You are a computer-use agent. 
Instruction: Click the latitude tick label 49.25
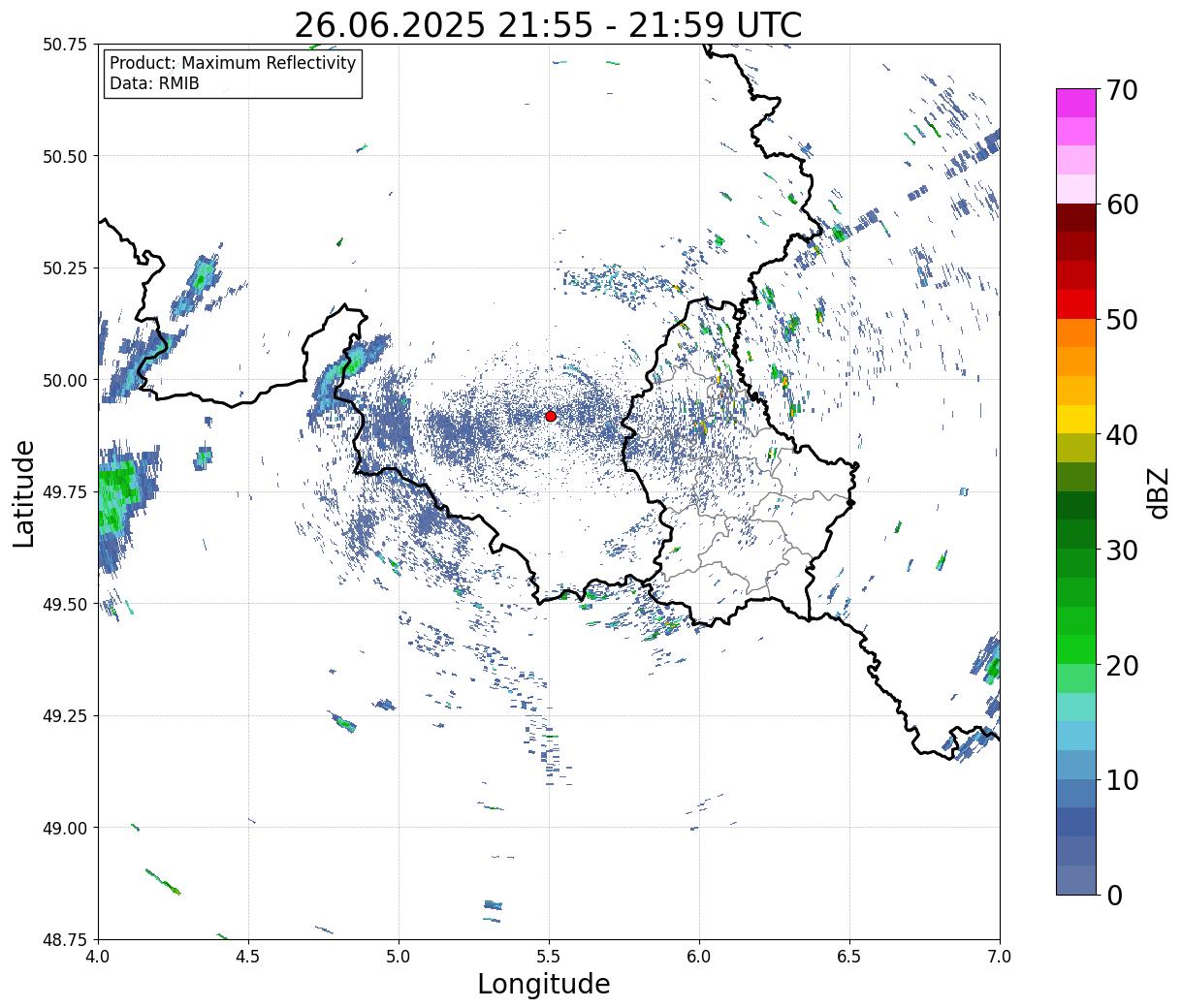(65, 716)
